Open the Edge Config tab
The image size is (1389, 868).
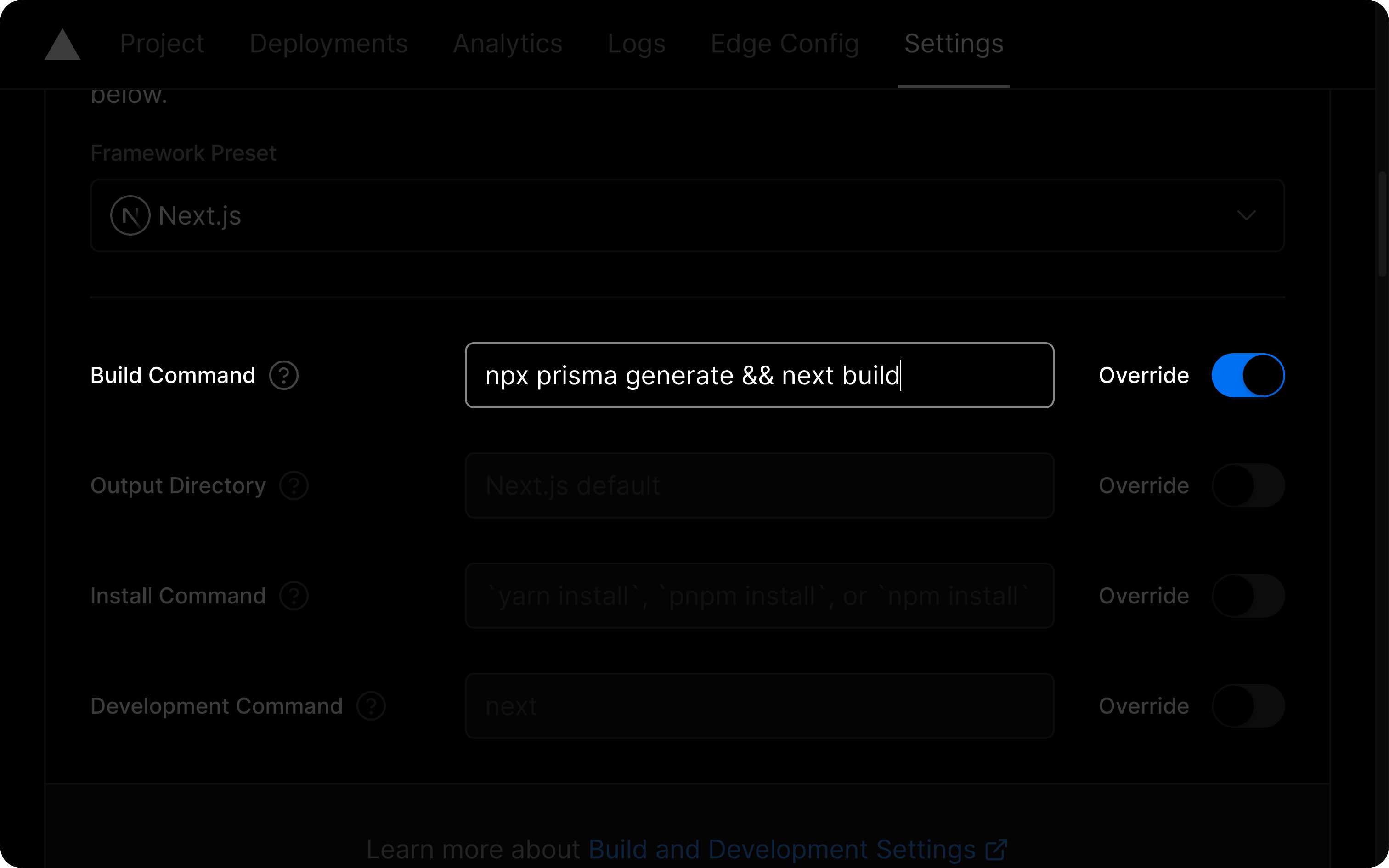coord(785,43)
